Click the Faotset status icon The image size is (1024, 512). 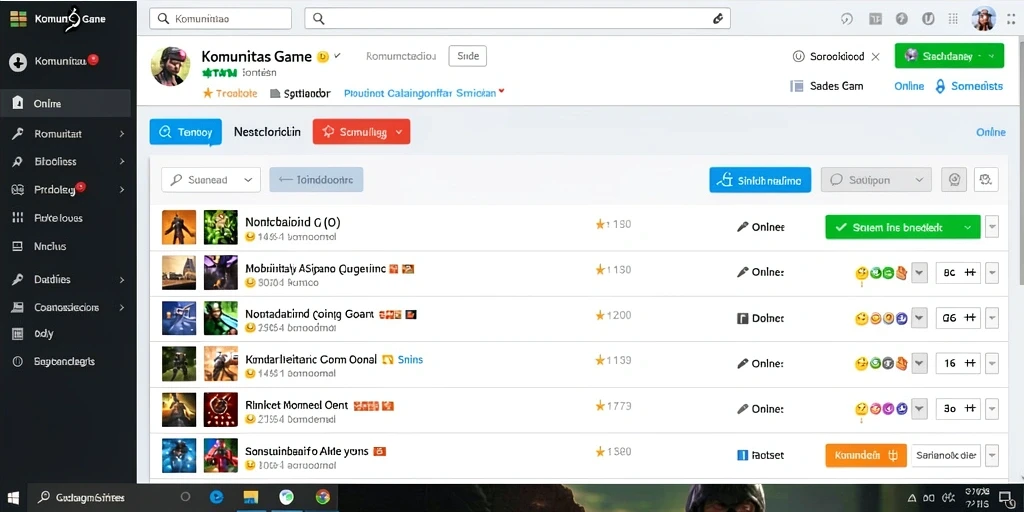742,455
